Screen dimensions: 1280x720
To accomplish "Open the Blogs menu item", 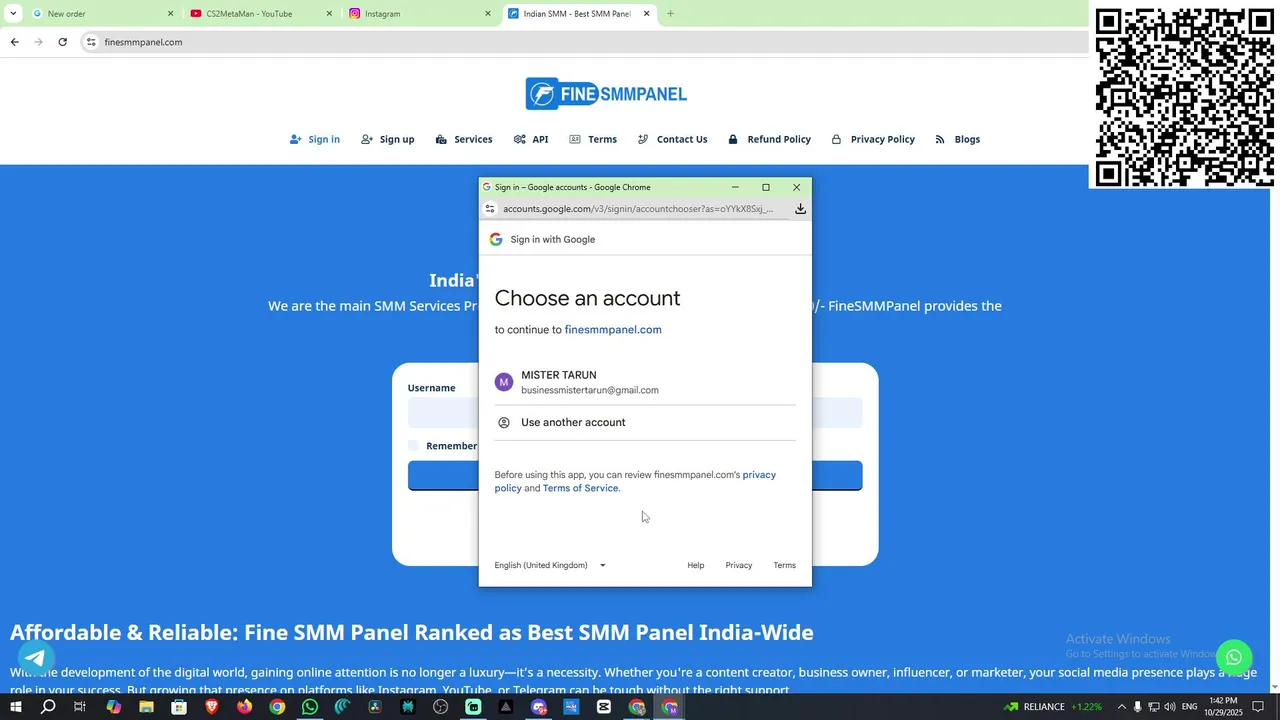I will click(958, 139).
